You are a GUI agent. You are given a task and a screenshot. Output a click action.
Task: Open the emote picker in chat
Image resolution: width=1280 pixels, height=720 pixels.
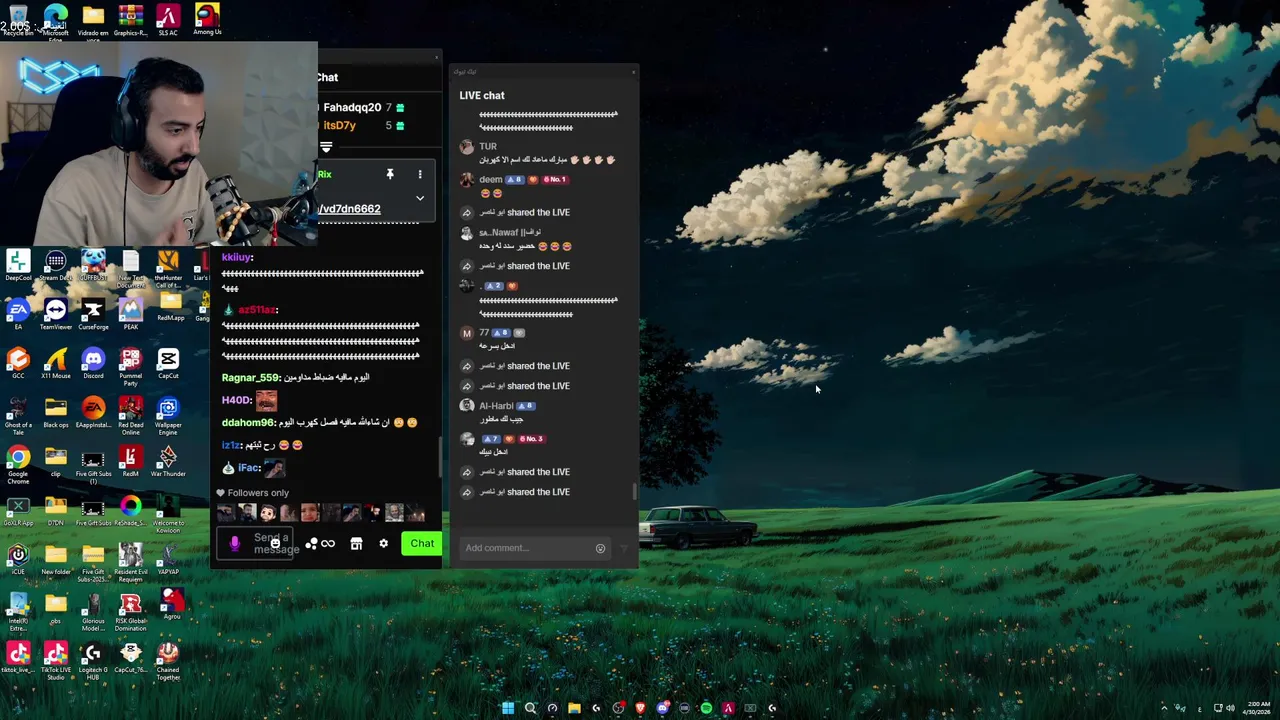click(275, 544)
